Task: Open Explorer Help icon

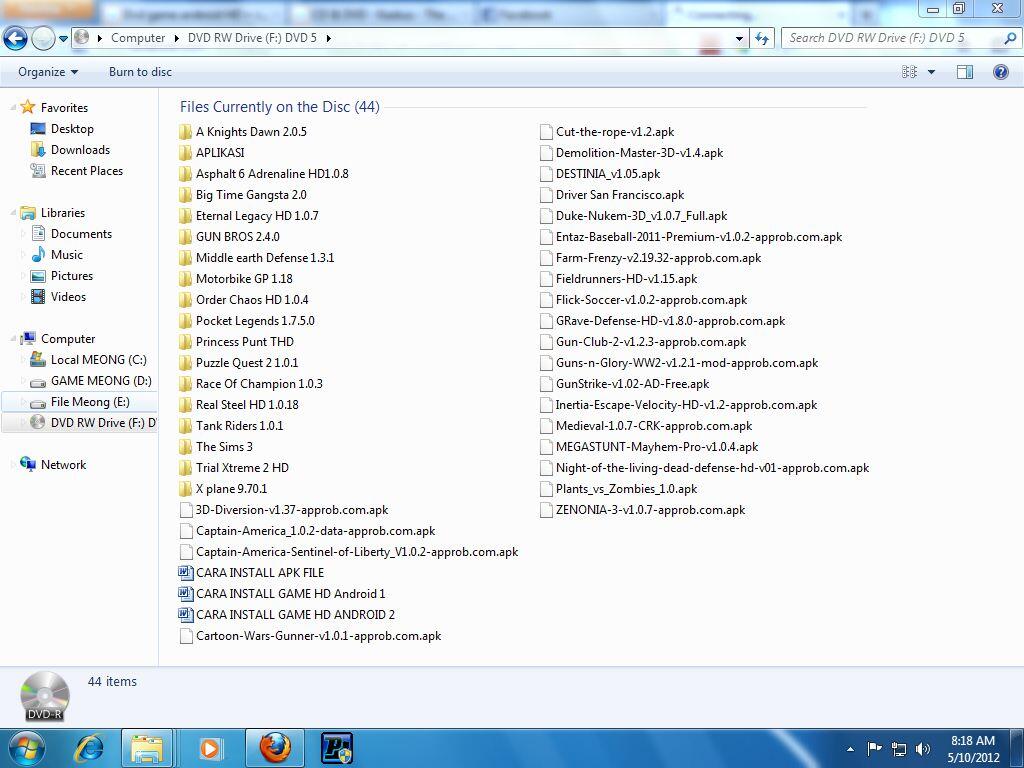Action: point(1000,72)
